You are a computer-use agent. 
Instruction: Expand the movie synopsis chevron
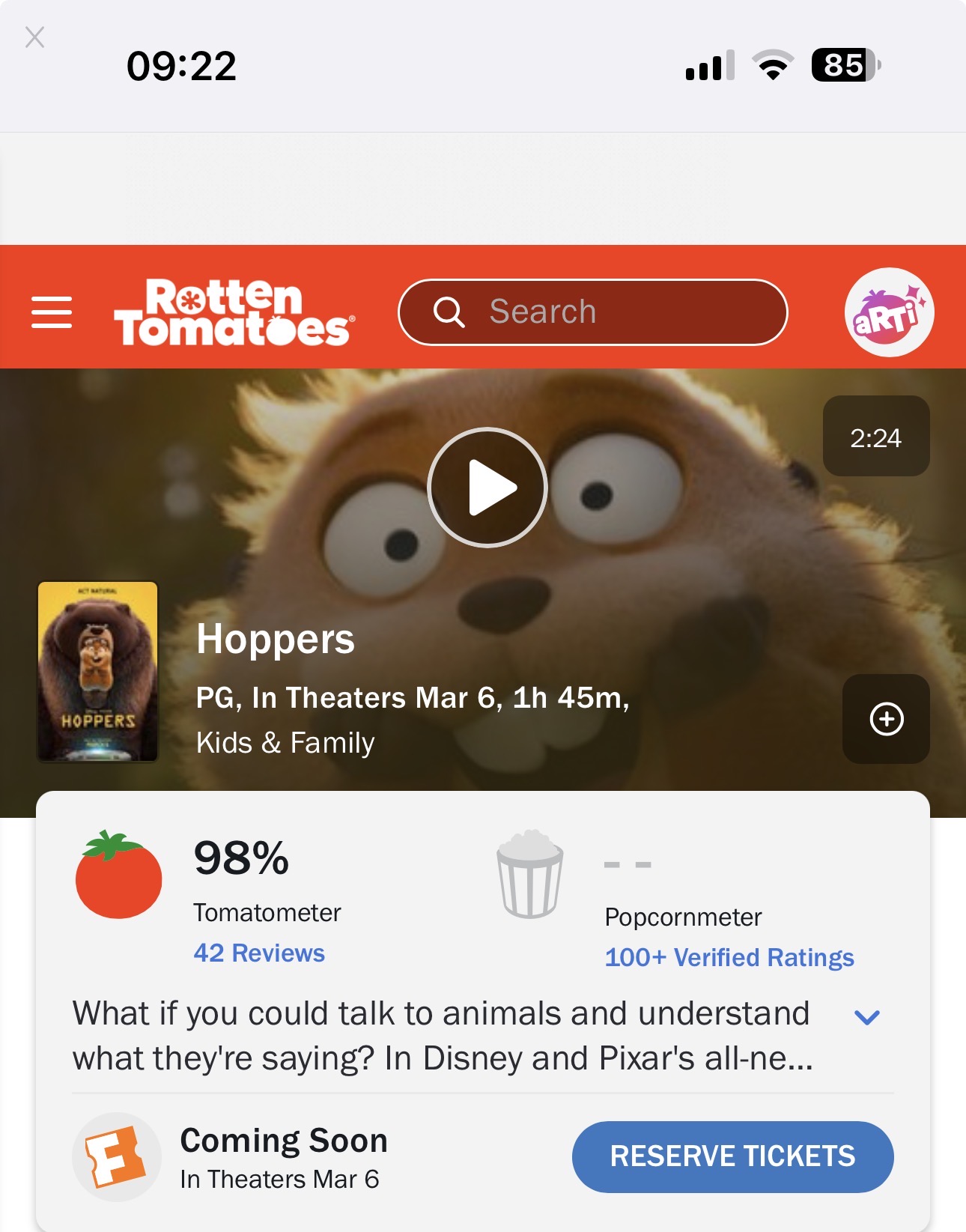tap(866, 1017)
